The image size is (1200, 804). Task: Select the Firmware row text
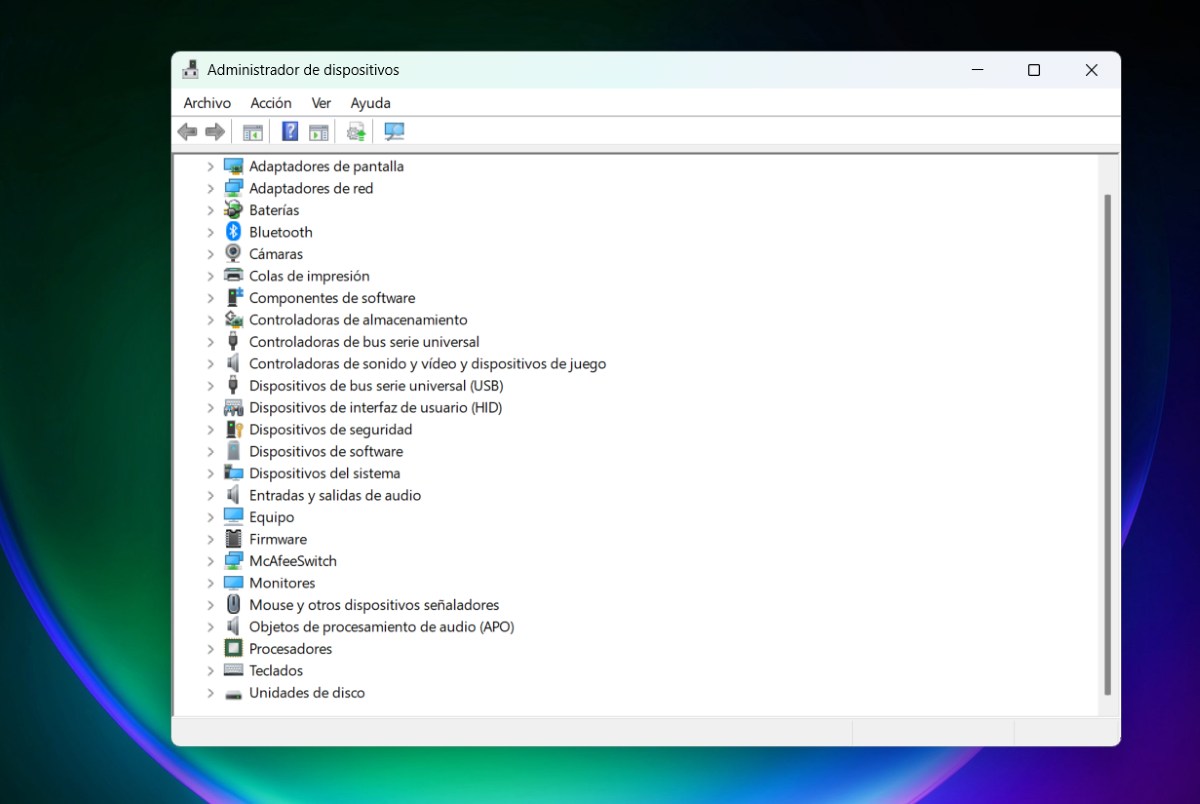[278, 539]
